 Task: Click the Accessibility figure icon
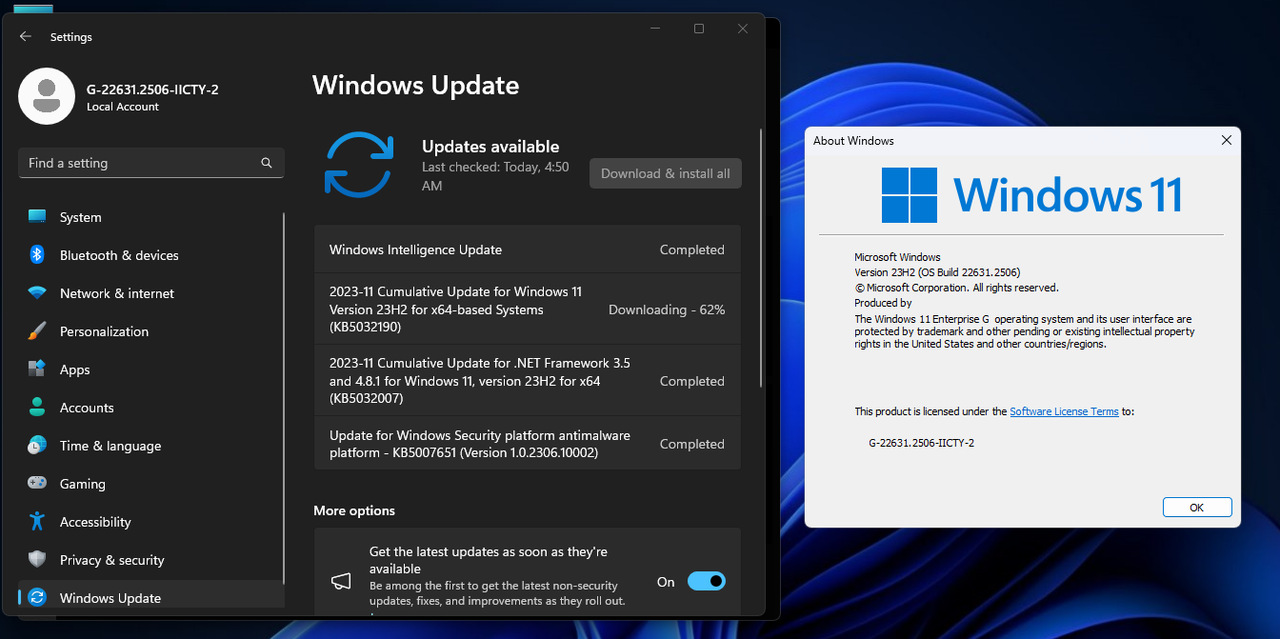(x=37, y=521)
